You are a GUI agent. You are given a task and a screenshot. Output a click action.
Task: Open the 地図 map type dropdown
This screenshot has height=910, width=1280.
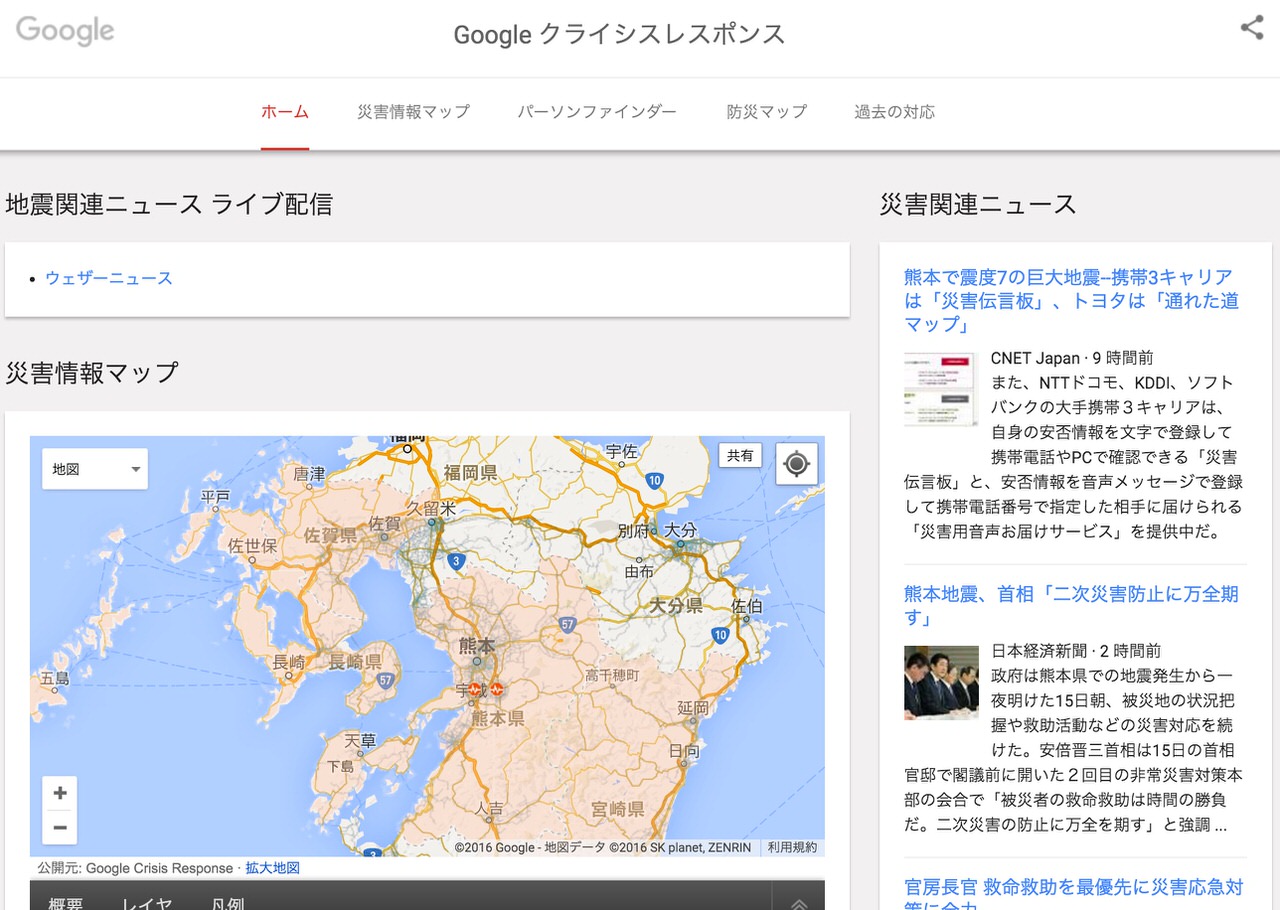[95, 469]
